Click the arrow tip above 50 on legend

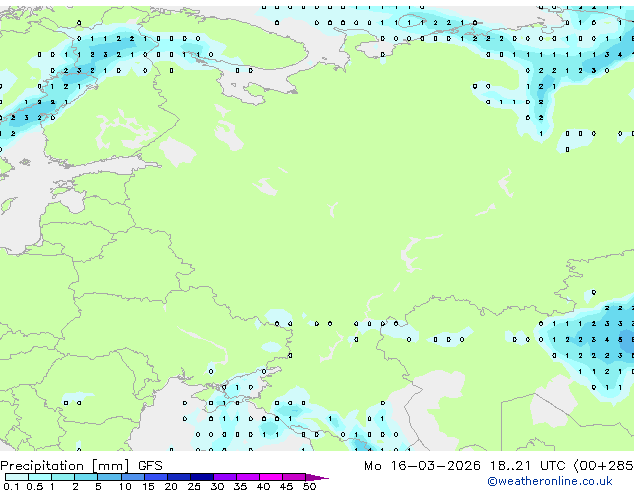318,478
